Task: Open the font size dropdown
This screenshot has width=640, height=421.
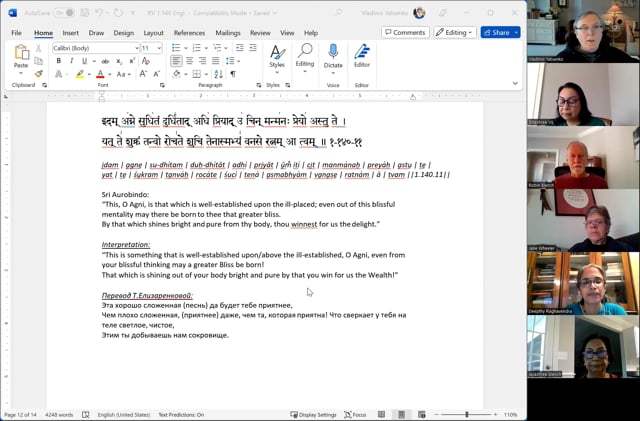Action: point(159,47)
